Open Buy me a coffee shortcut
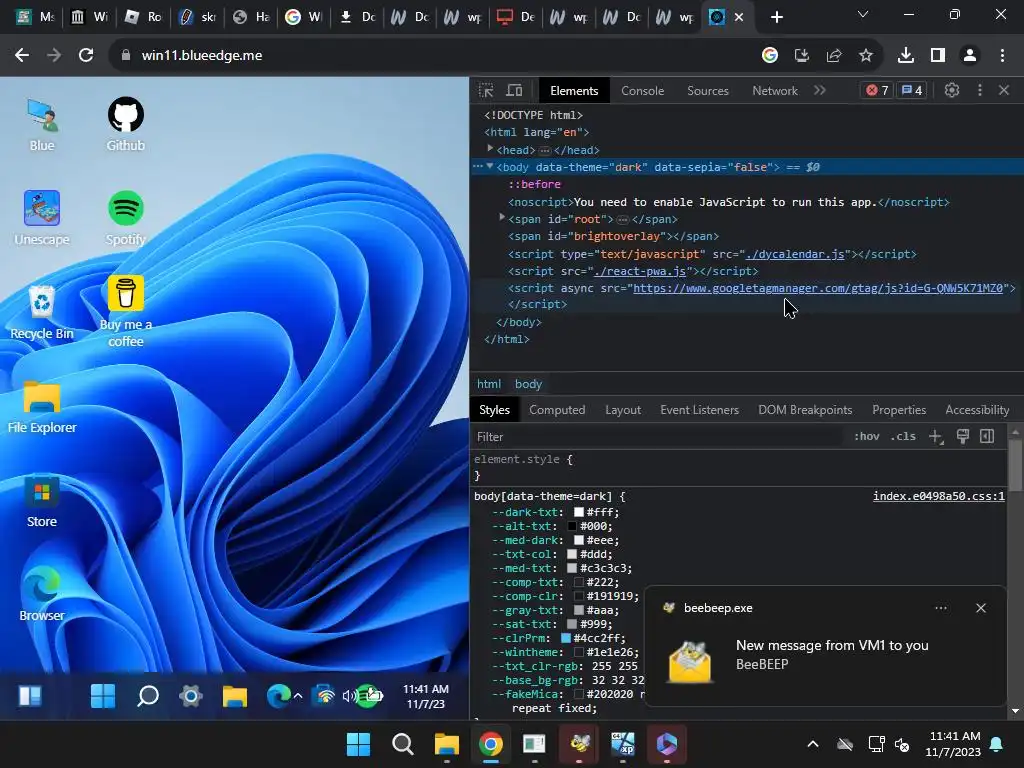Image resolution: width=1024 pixels, height=768 pixels. pos(125,312)
